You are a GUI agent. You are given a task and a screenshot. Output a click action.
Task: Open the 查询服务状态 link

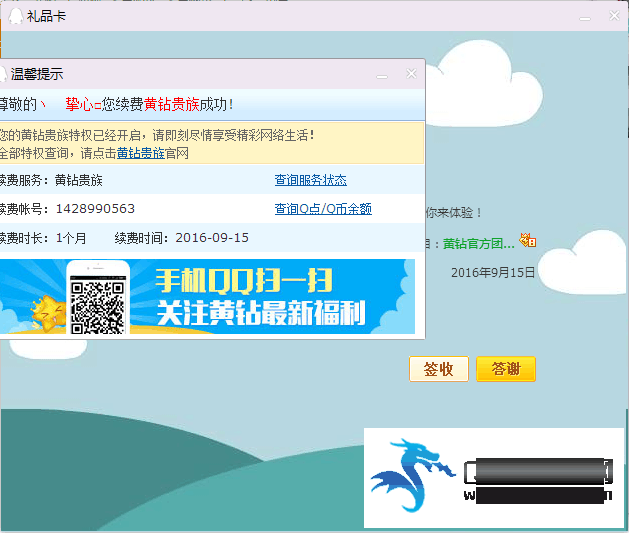pyautogui.click(x=310, y=180)
